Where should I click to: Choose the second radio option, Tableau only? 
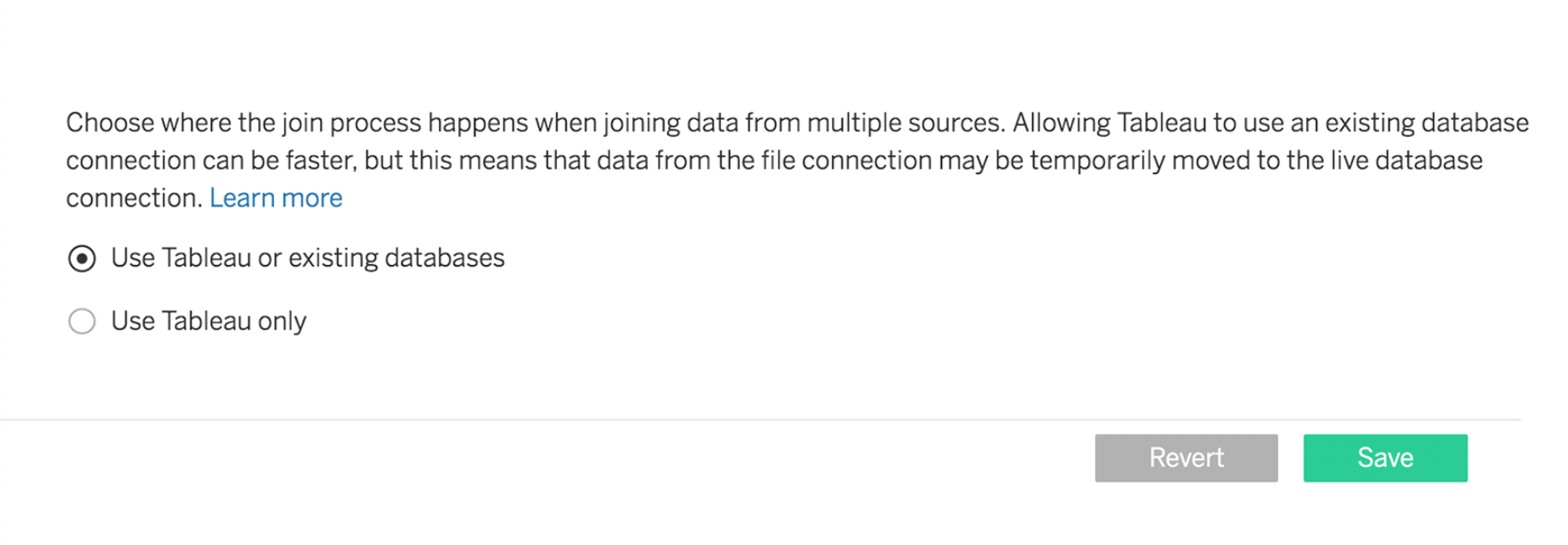[x=82, y=321]
